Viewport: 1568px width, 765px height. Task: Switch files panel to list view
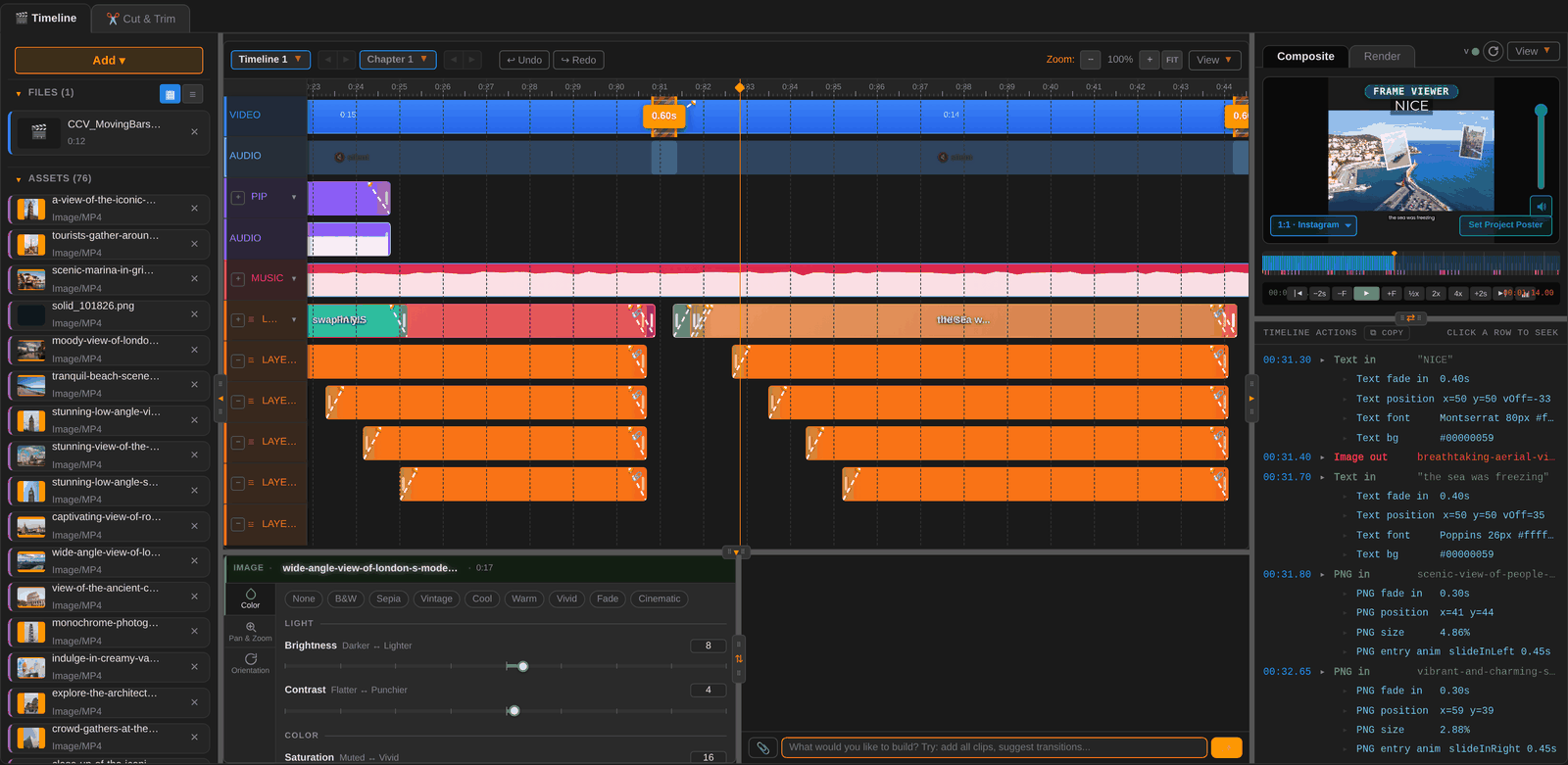(x=193, y=94)
